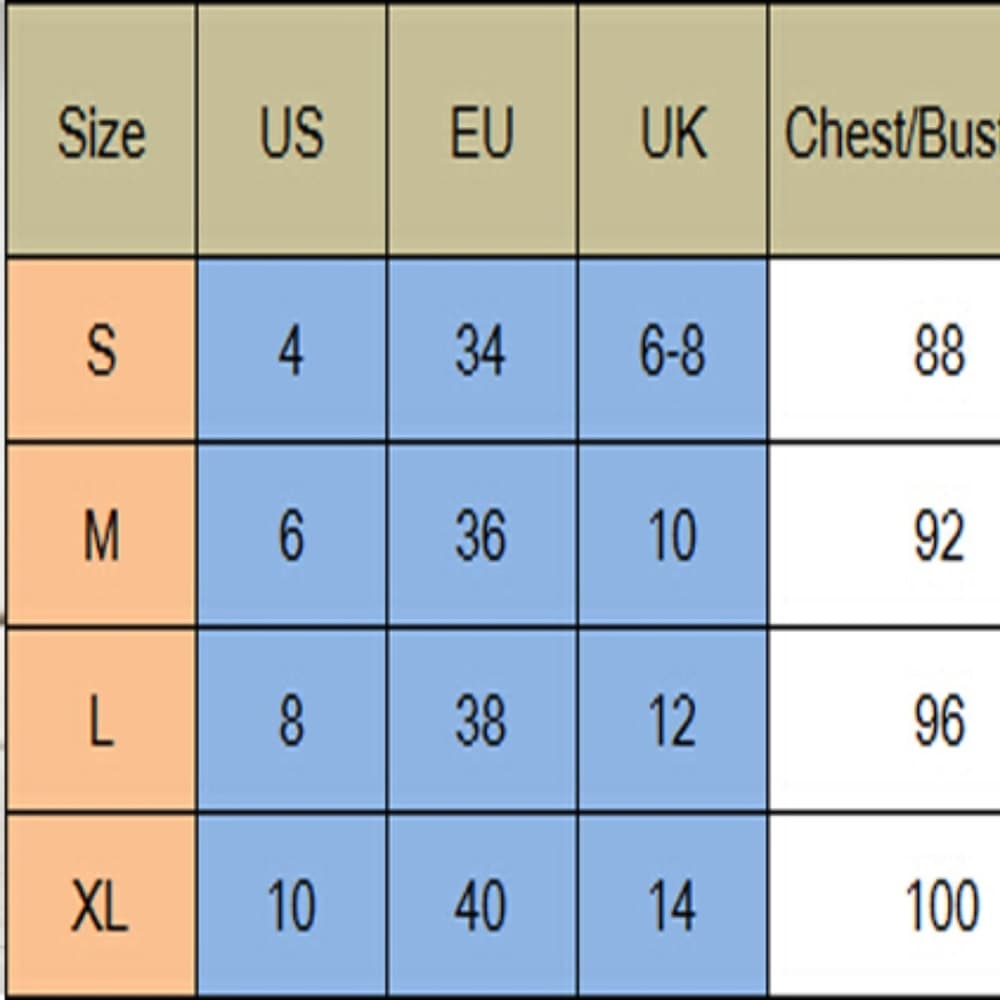Click the XL size row label
Image resolution: width=1000 pixels, height=1000 pixels.
coord(101,904)
